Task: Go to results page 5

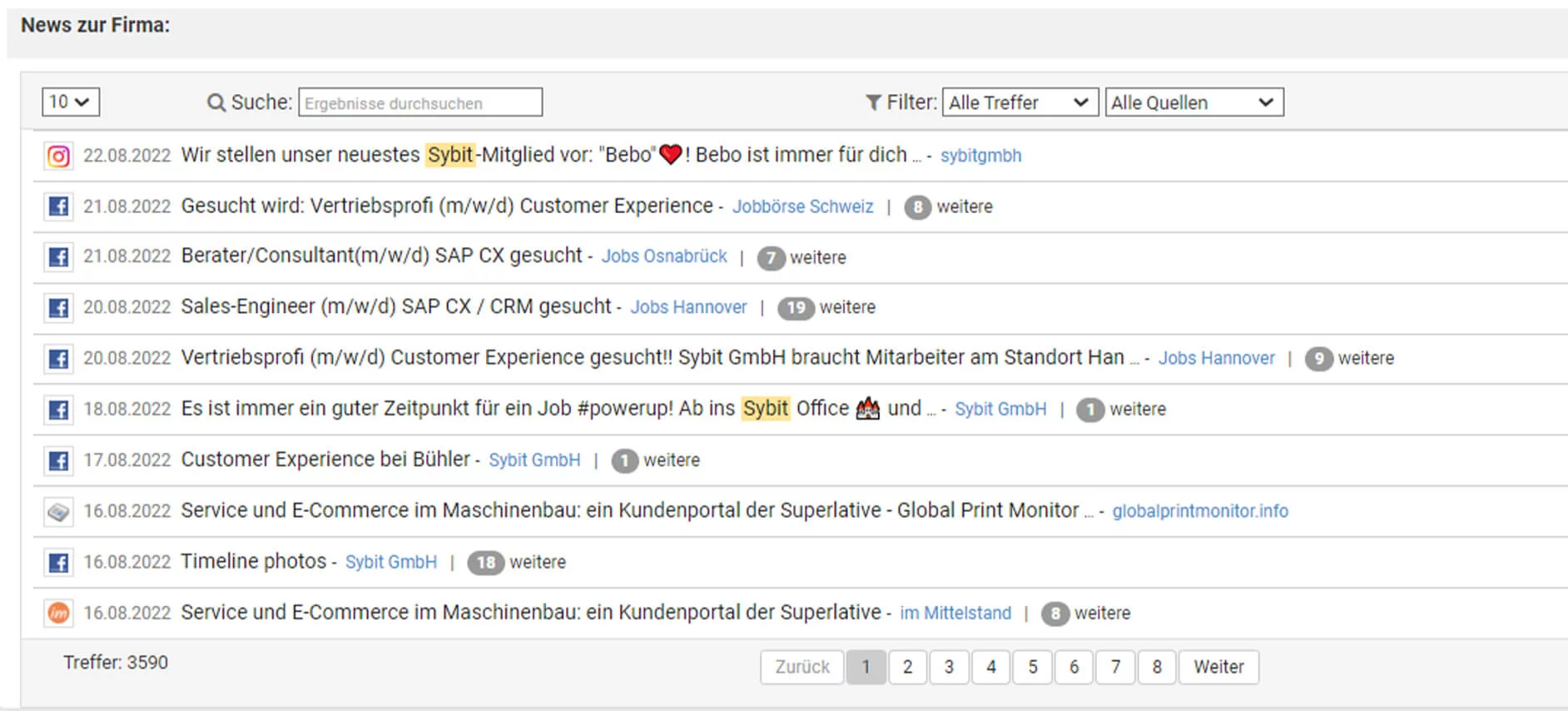Action: (x=1032, y=667)
